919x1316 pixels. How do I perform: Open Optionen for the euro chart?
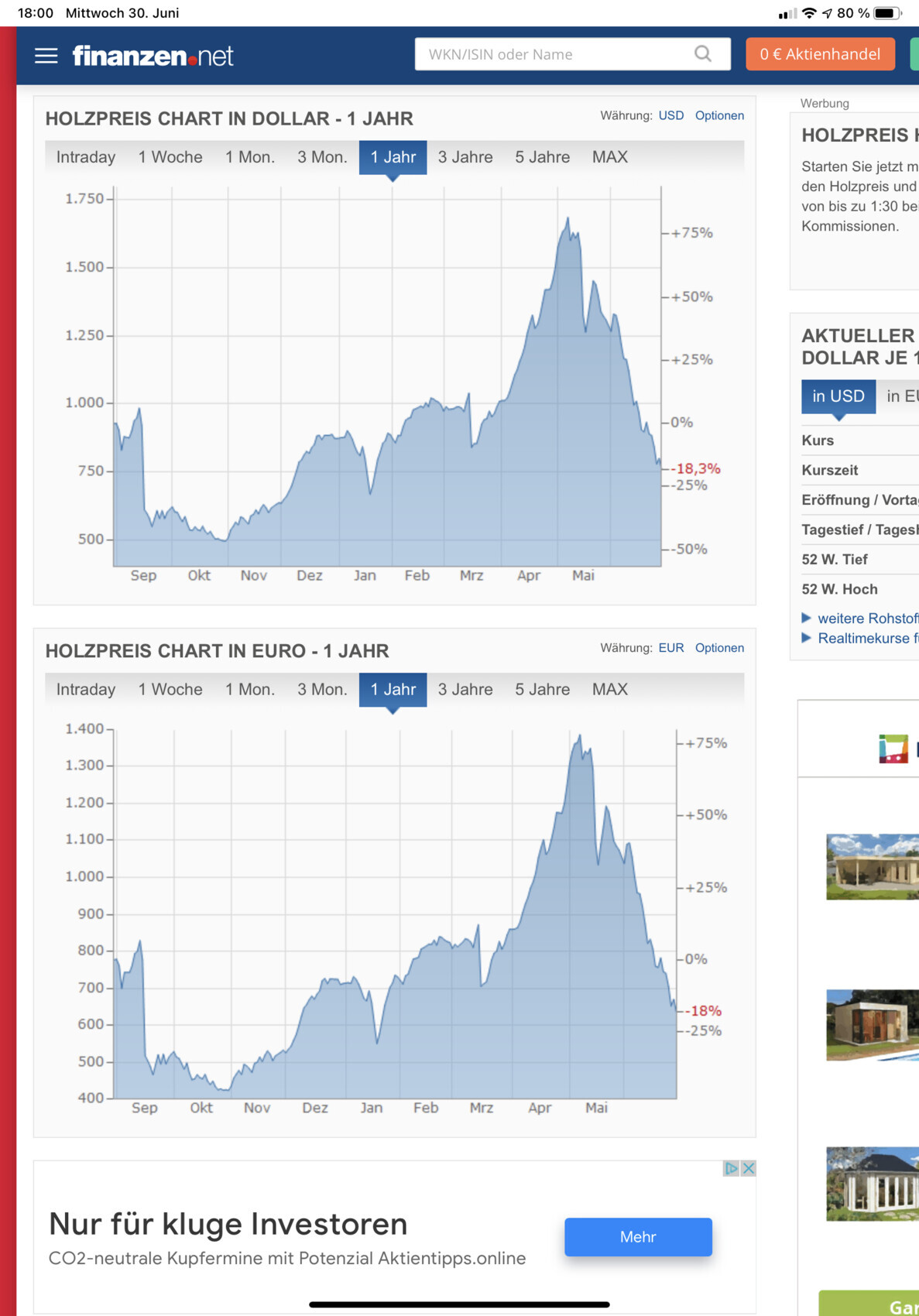pyautogui.click(x=718, y=648)
